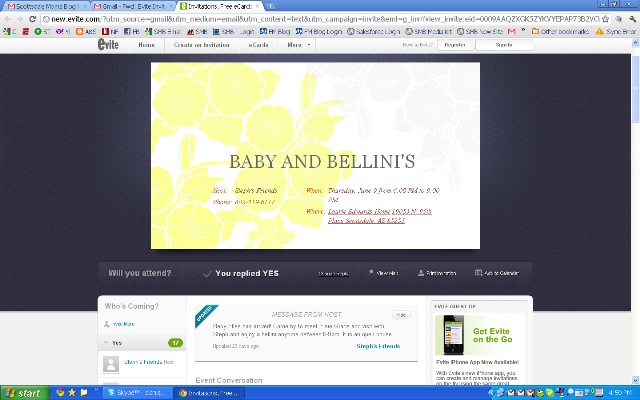The image size is (640, 400).
Task: Click the Sign In button
Action: (x=504, y=45)
